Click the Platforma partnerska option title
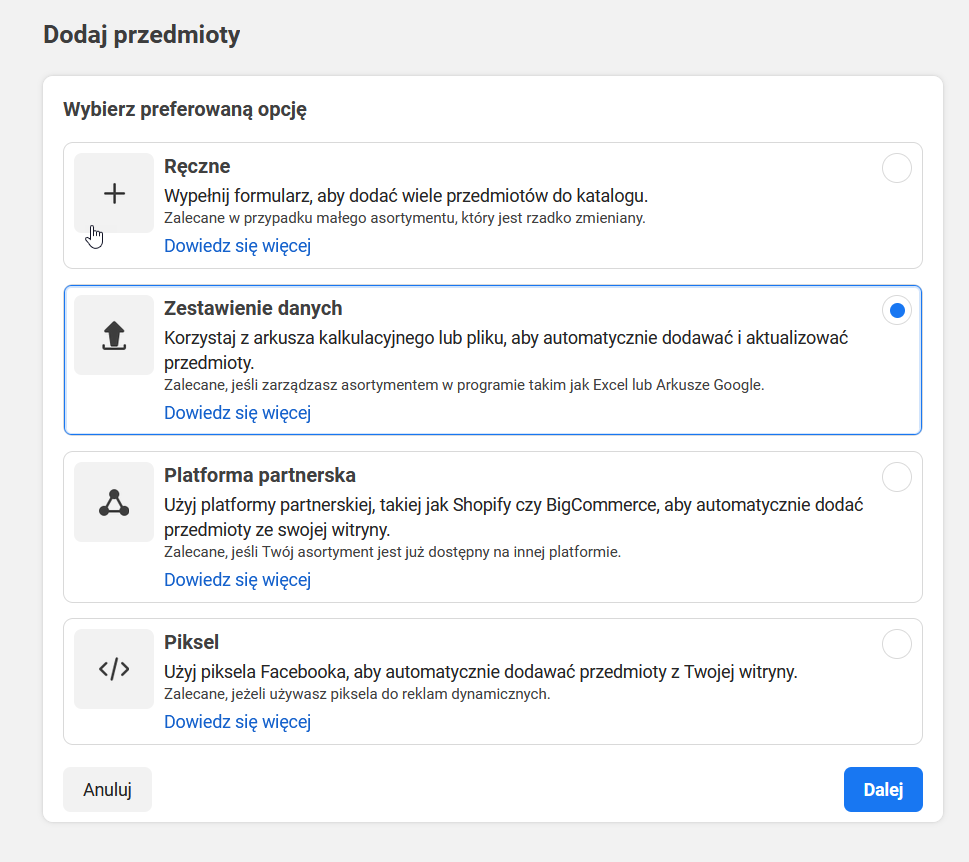This screenshot has height=862, width=969. click(x=259, y=475)
